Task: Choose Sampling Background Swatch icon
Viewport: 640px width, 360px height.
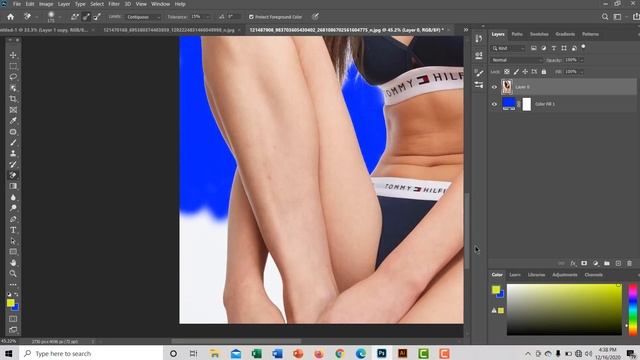Action: tap(97, 17)
